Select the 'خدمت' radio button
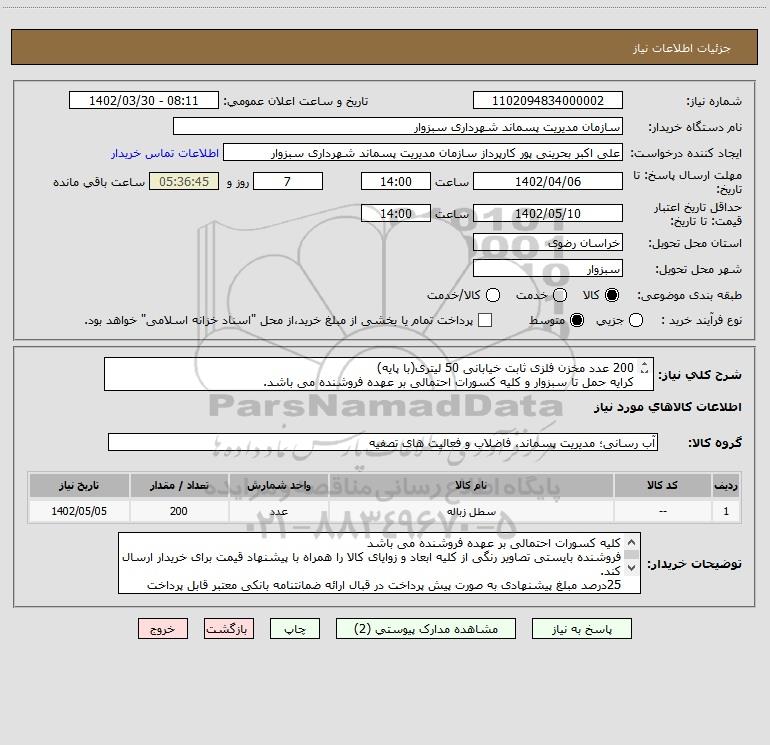The image size is (770, 745). [560, 295]
